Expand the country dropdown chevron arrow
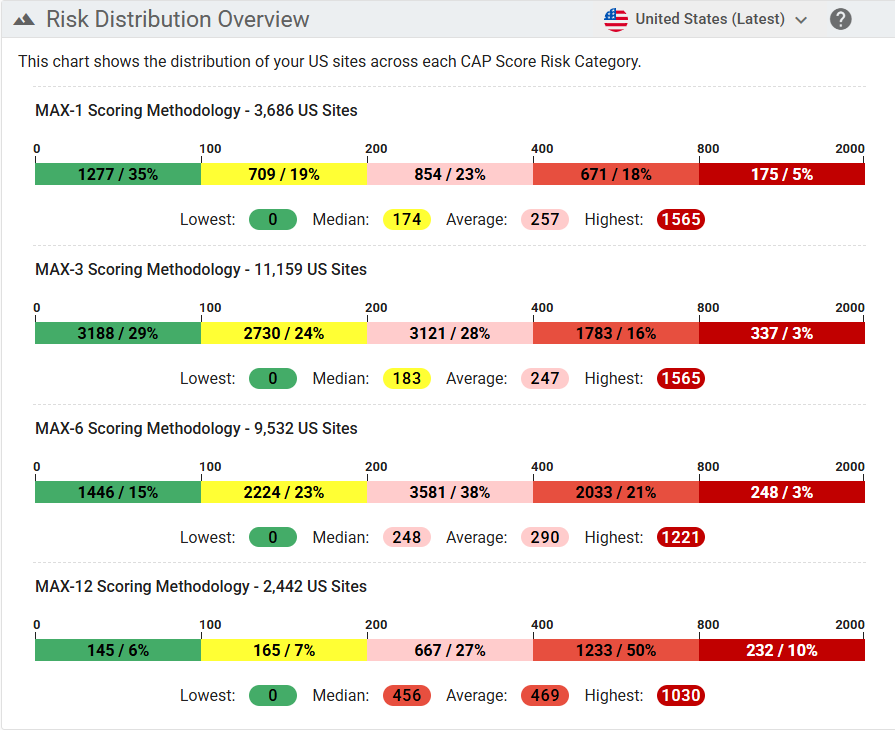 [x=800, y=20]
